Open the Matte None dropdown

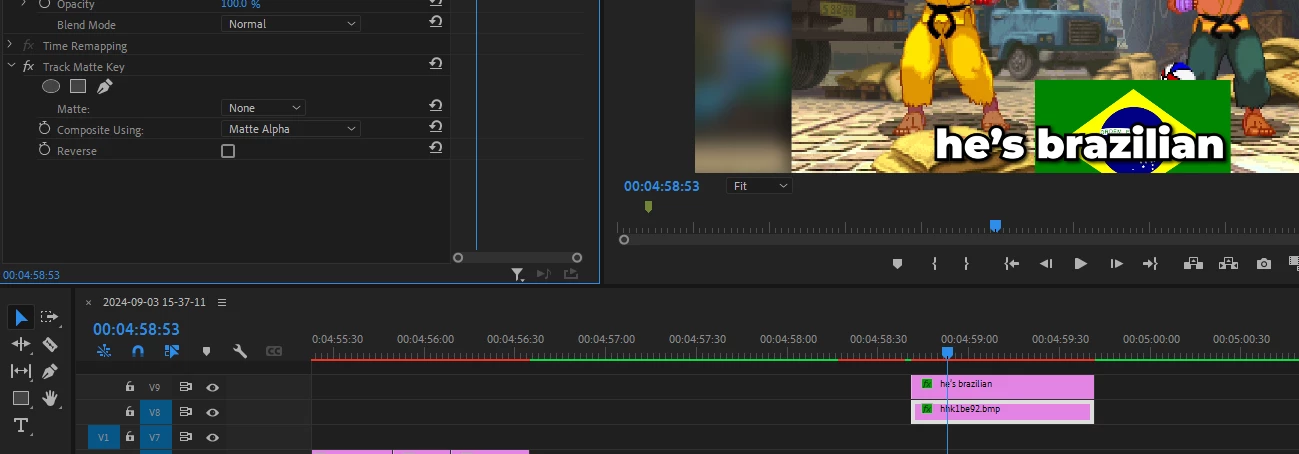[263, 108]
